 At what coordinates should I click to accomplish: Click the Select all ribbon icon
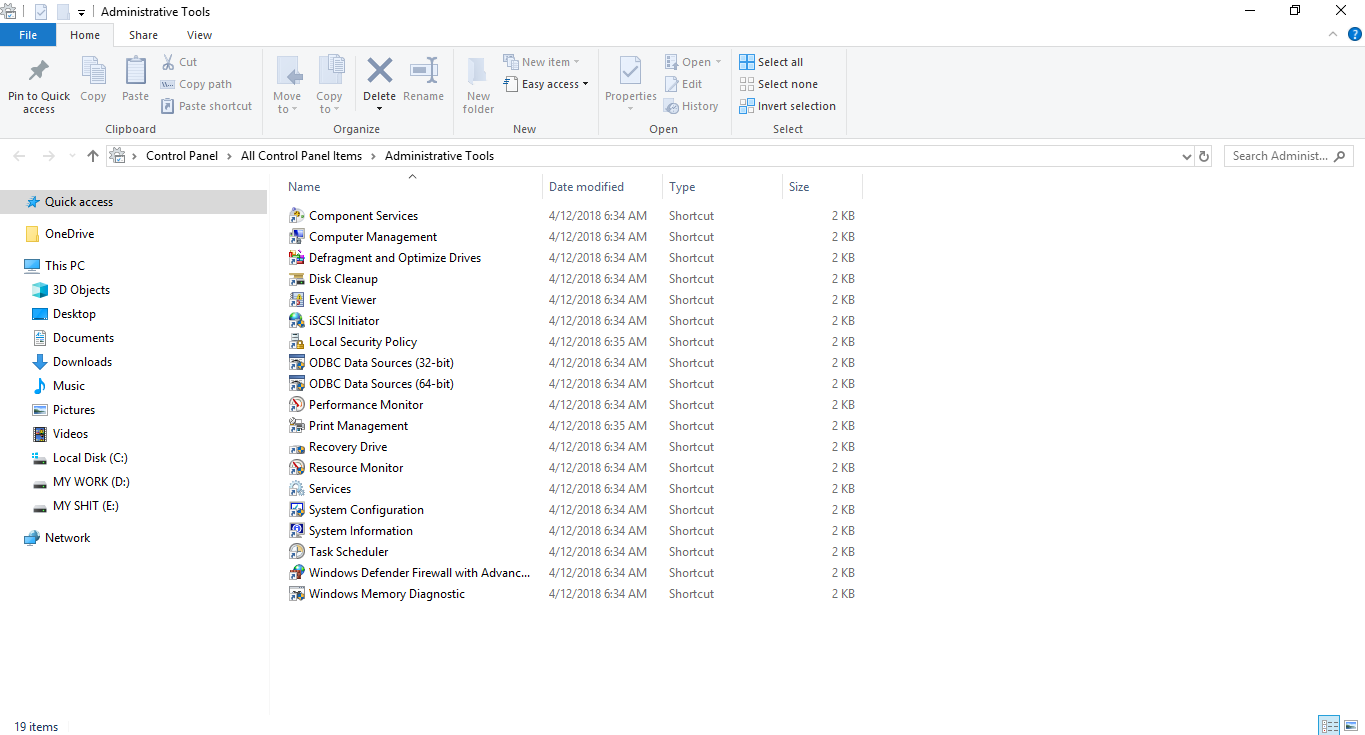(x=747, y=62)
